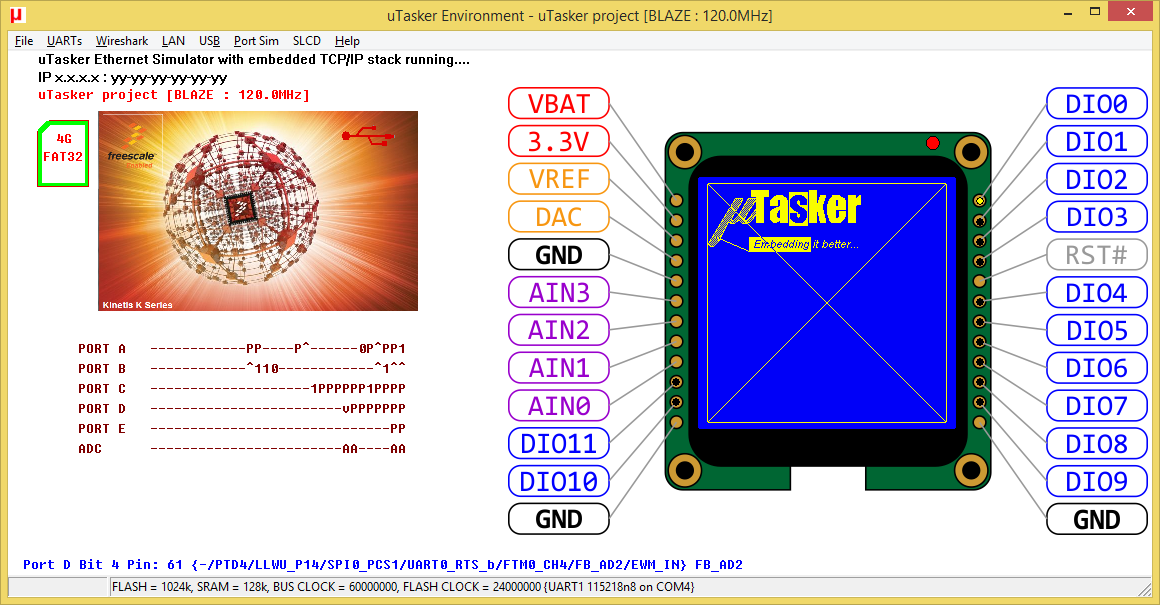This screenshot has height=605, width=1160.
Task: Click the red LED on the board
Action: [933, 143]
